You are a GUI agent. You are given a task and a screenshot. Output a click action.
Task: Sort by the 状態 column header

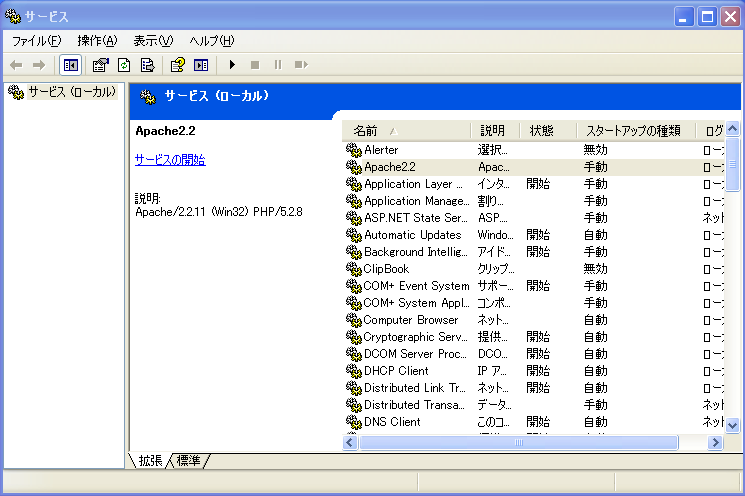coord(548,131)
